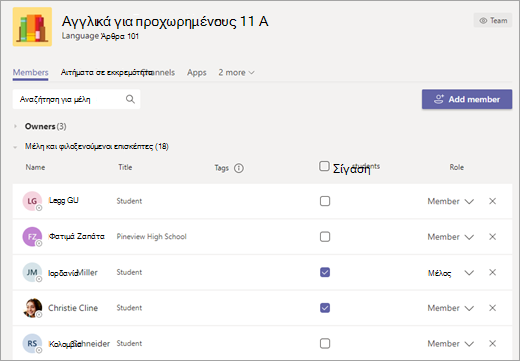The height and width of the screenshot is (361, 520).
Task: Click the Role column header
Action: 456,167
